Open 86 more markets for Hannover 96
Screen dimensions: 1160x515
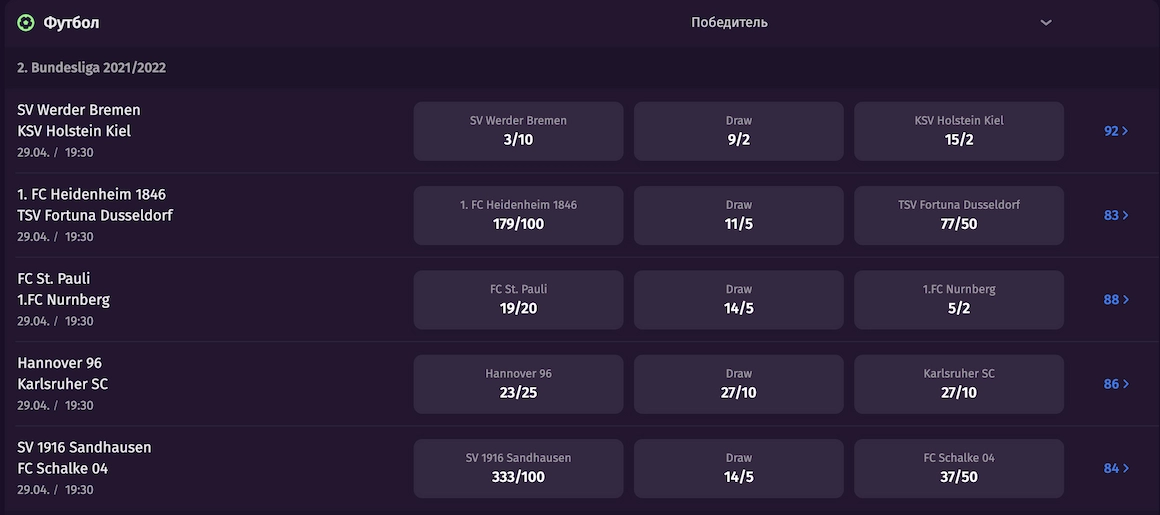(1116, 384)
